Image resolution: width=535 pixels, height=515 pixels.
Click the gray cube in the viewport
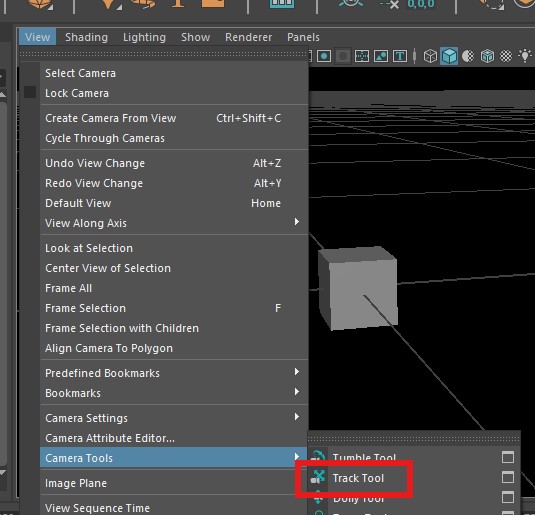pos(358,288)
